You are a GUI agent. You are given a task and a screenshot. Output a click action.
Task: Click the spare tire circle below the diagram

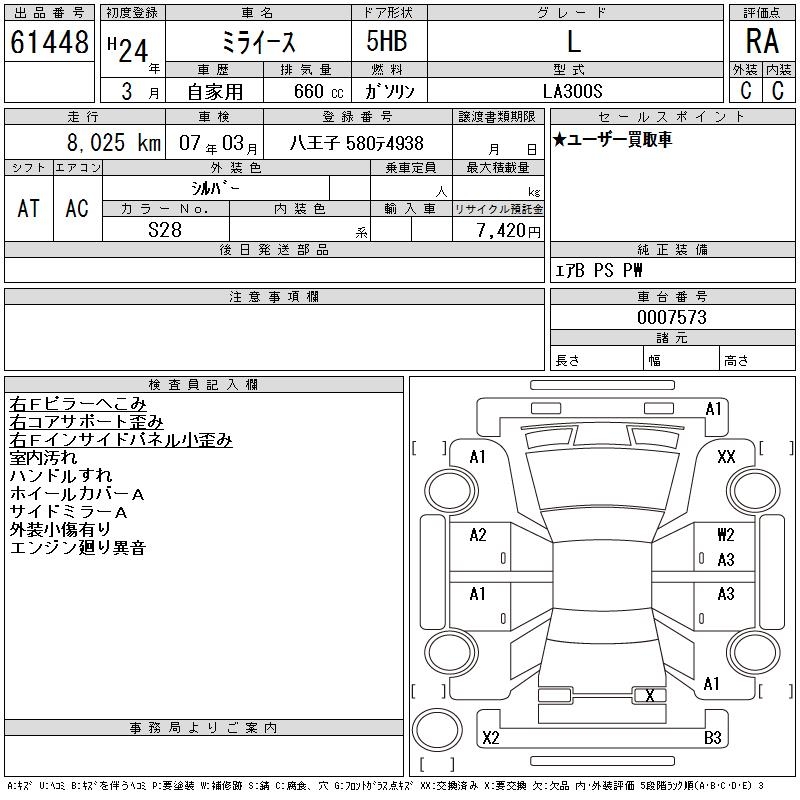coord(437,730)
